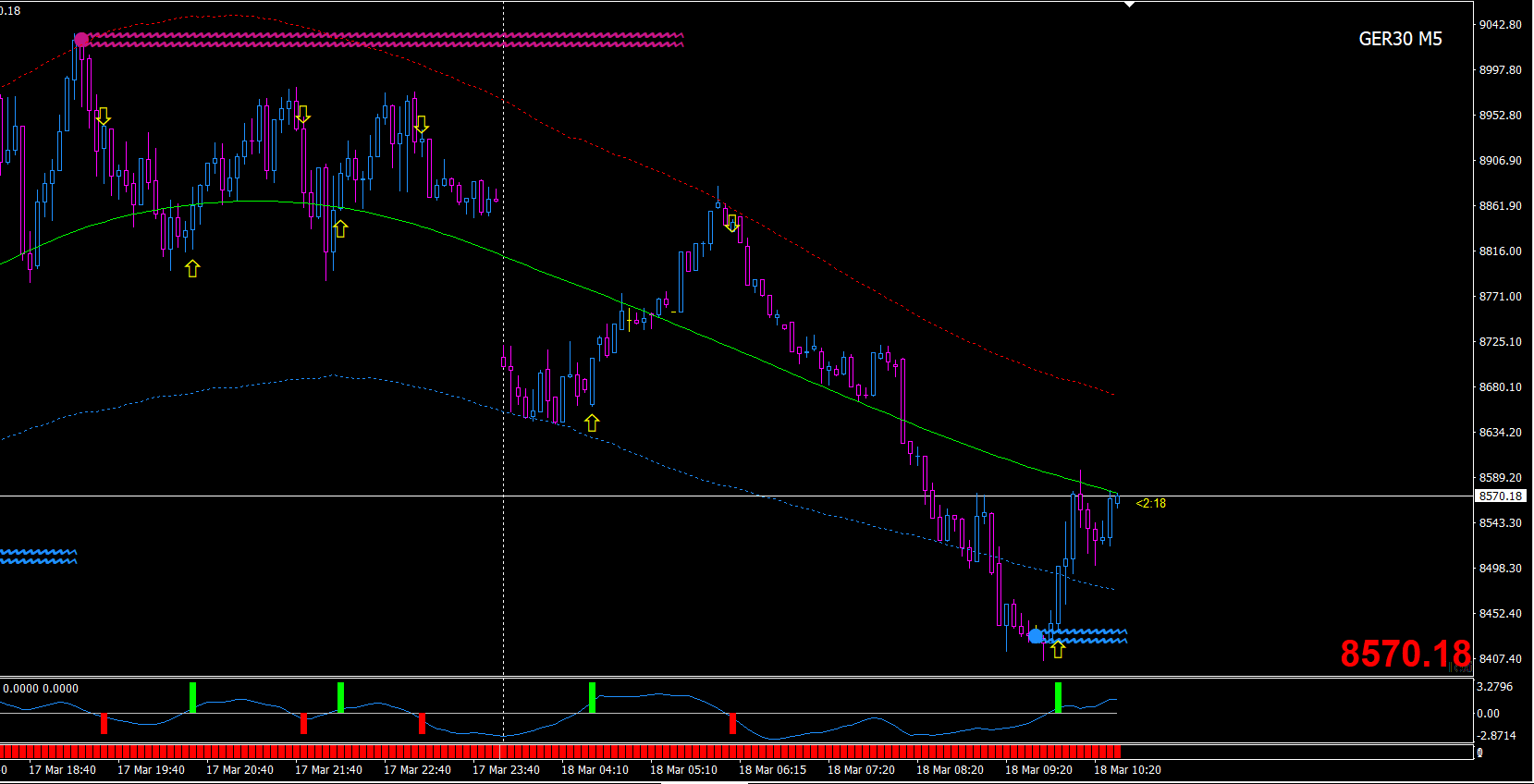This screenshot has height=784, width=1534.
Task: Select yellow up arrow beside the blue dot
Action: (x=1058, y=650)
